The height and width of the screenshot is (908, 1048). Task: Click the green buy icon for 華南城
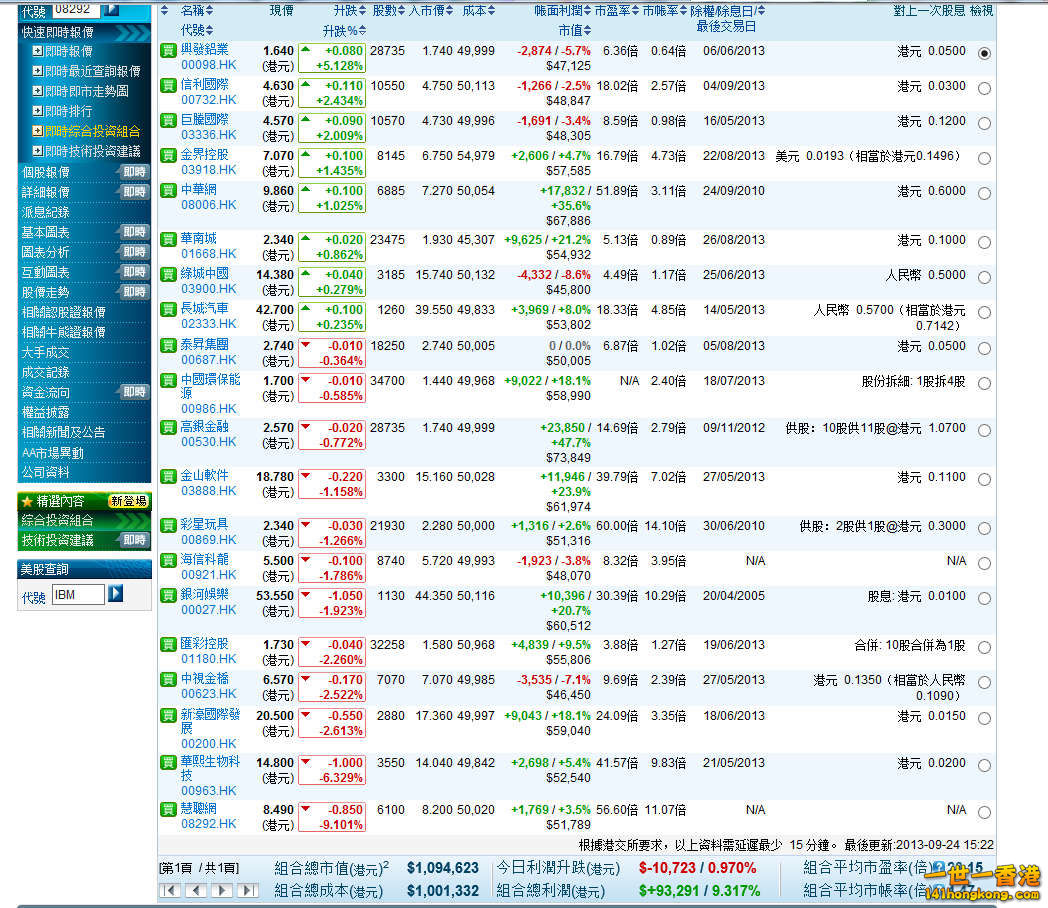168,239
